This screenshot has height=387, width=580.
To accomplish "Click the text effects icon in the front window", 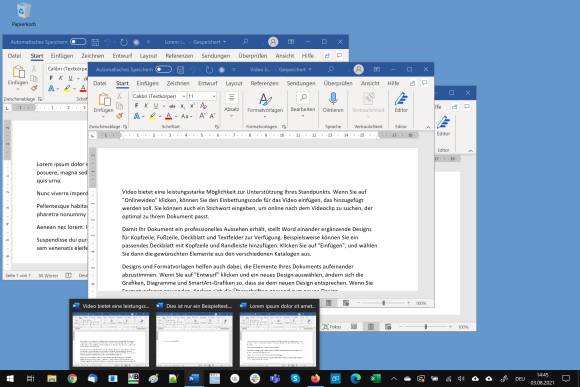I will (136, 116).
